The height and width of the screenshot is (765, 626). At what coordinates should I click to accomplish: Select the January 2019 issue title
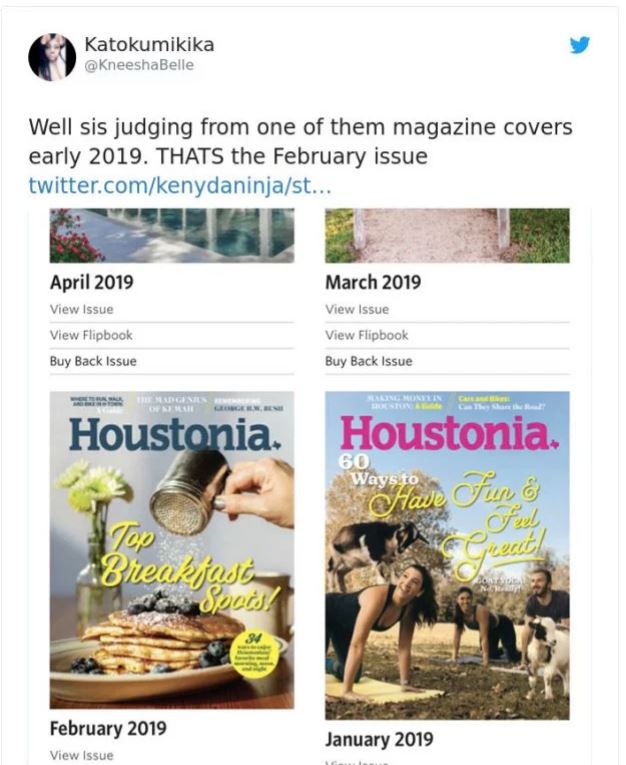click(x=379, y=739)
